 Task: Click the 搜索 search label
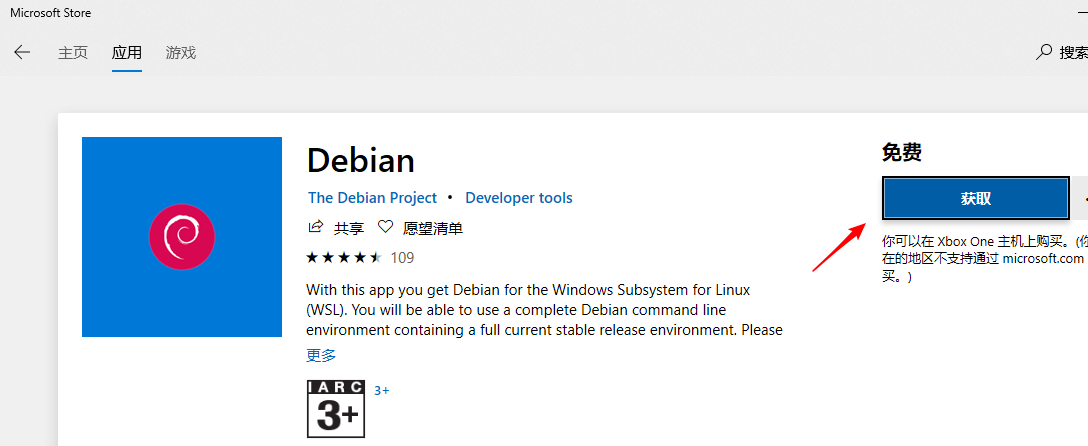pyautogui.click(x=1073, y=53)
